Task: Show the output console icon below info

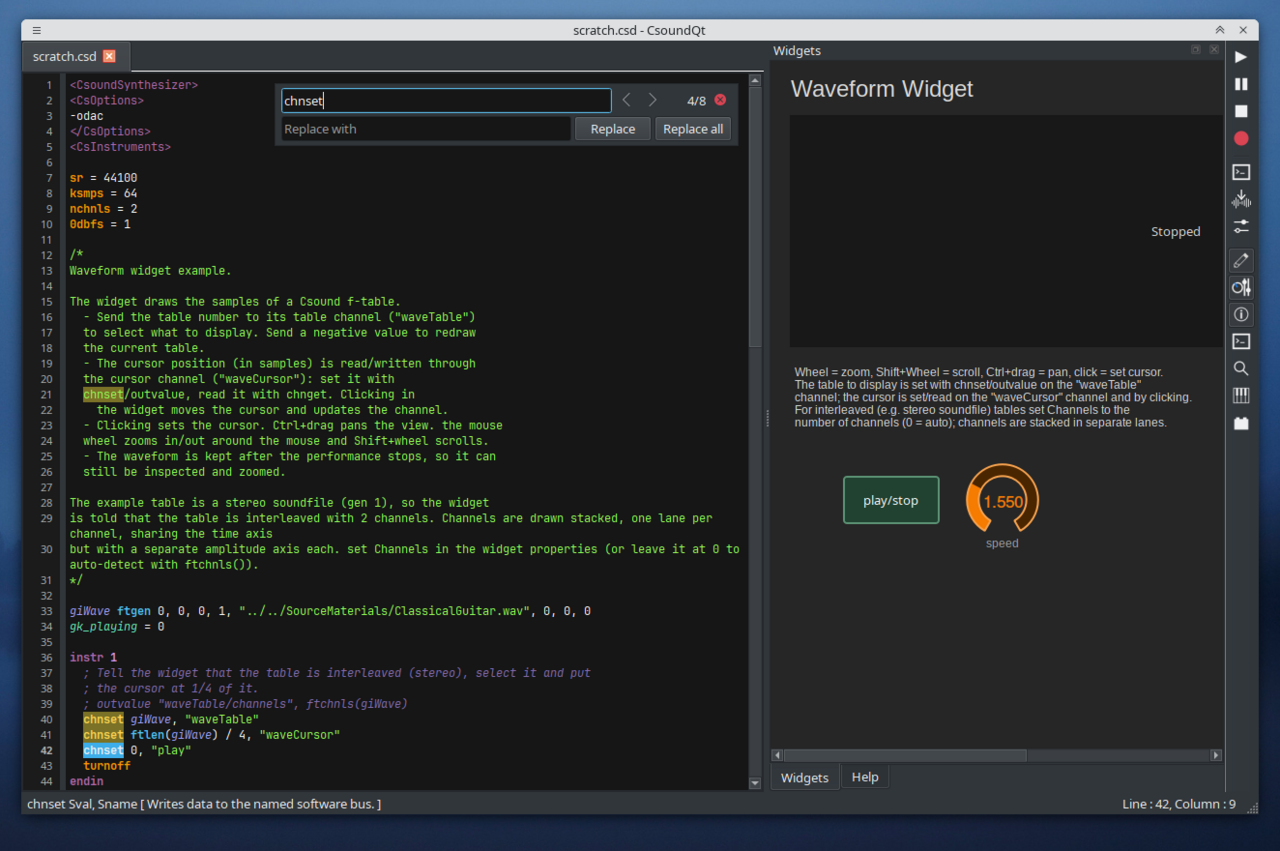Action: click(x=1241, y=341)
